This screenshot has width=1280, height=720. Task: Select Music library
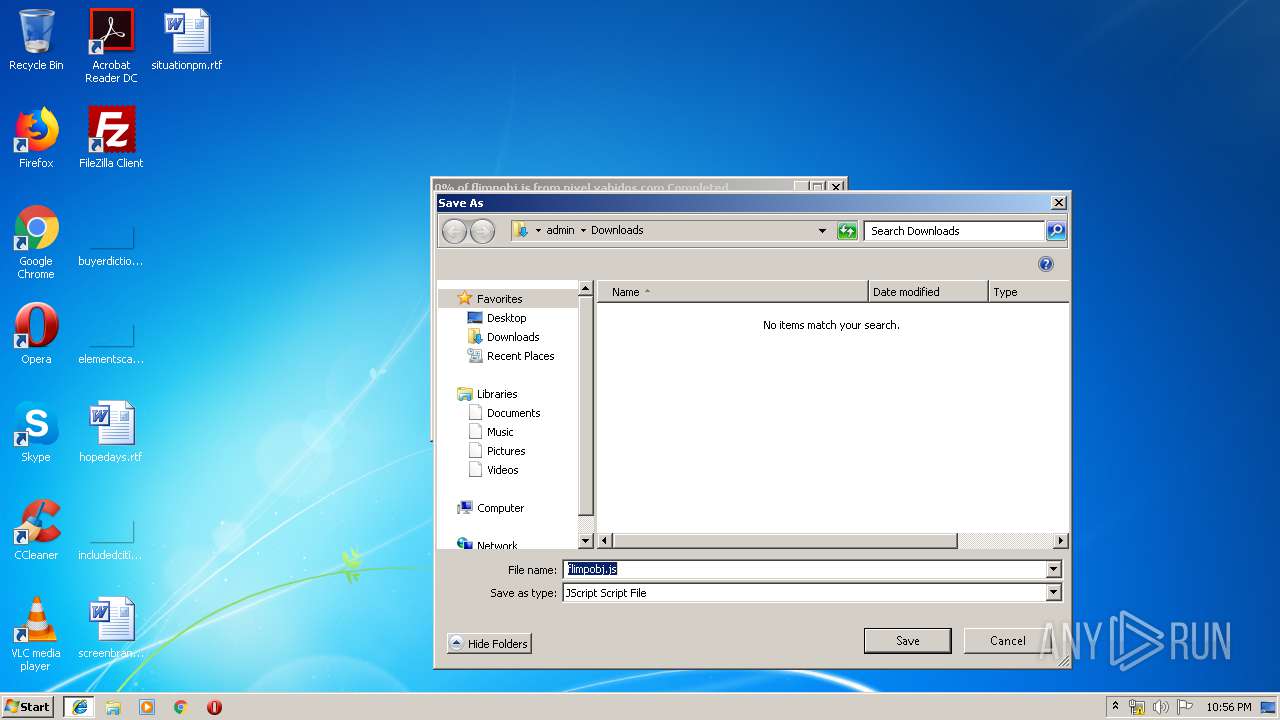tap(500, 432)
